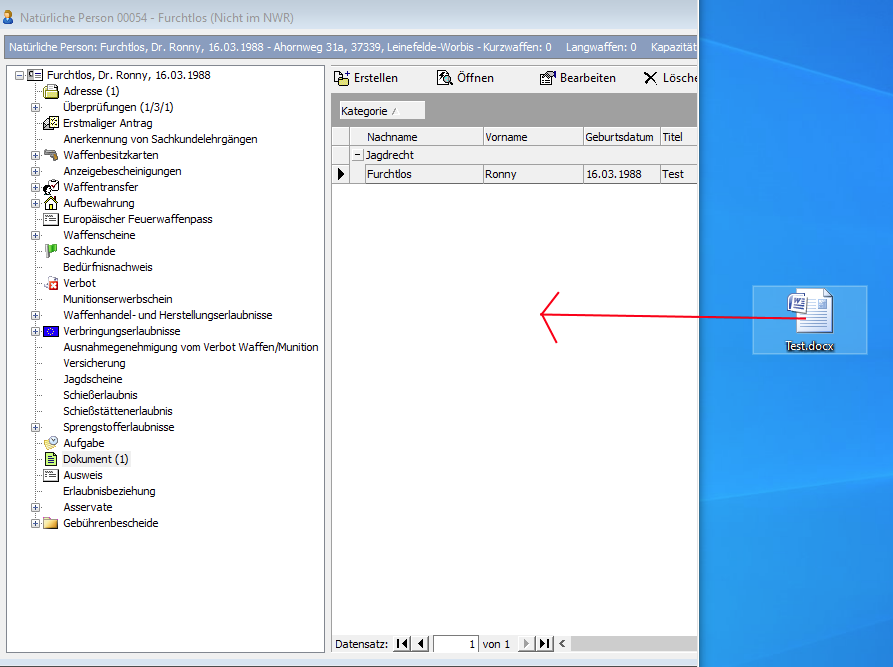
Task: Click the Bearbeiten toolbar button
Action: (577, 78)
